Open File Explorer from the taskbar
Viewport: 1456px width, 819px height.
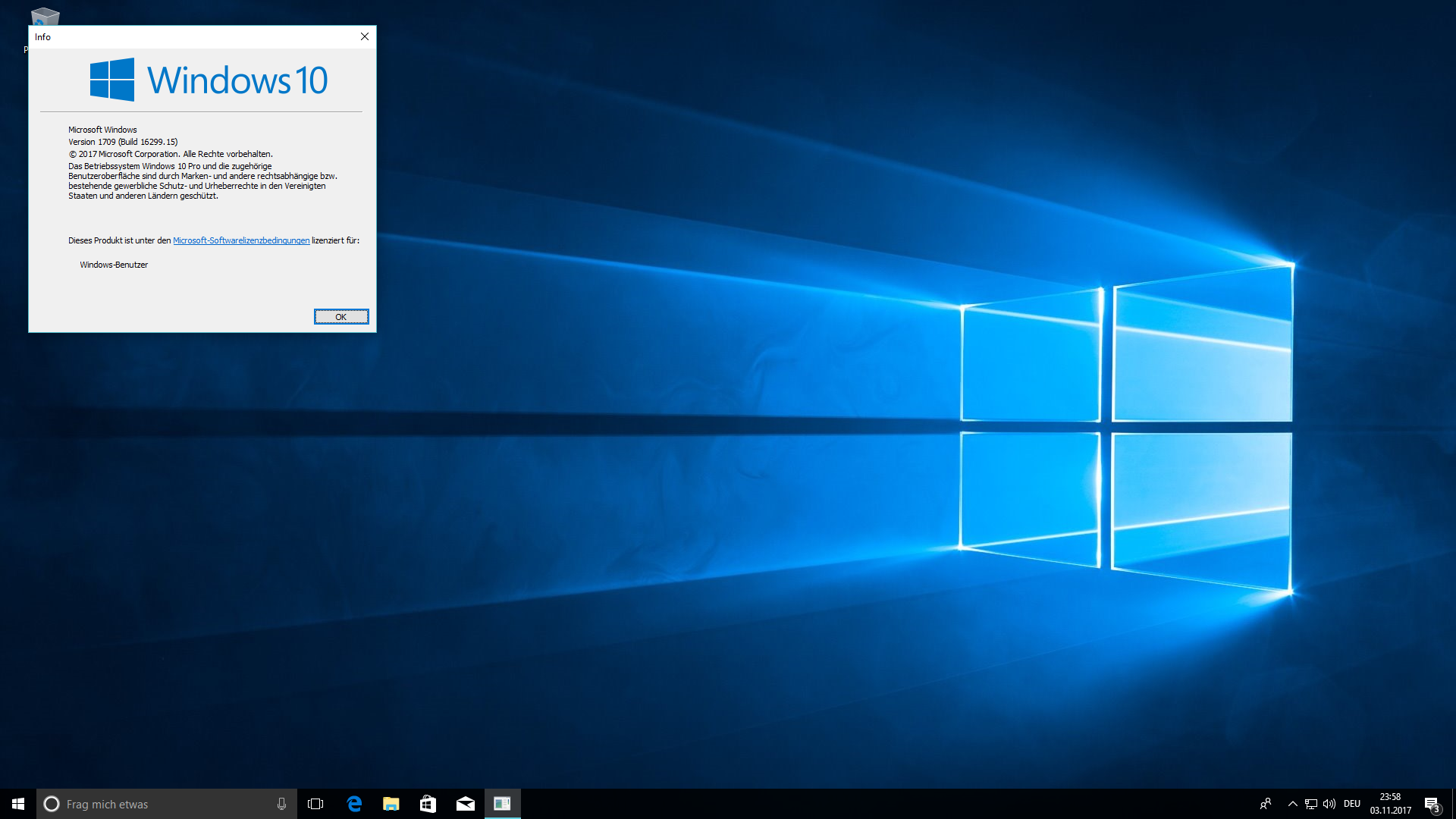(391, 804)
